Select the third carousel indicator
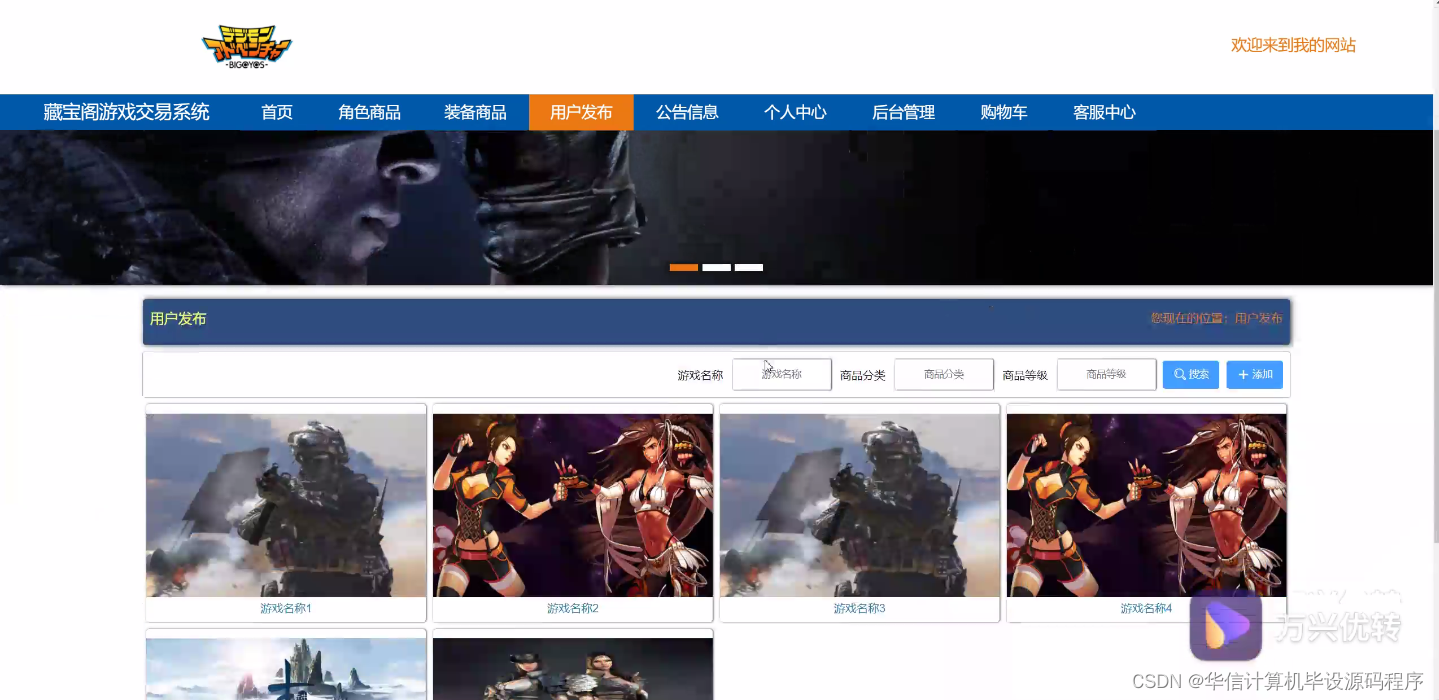Viewport: 1439px width, 700px height. [749, 268]
